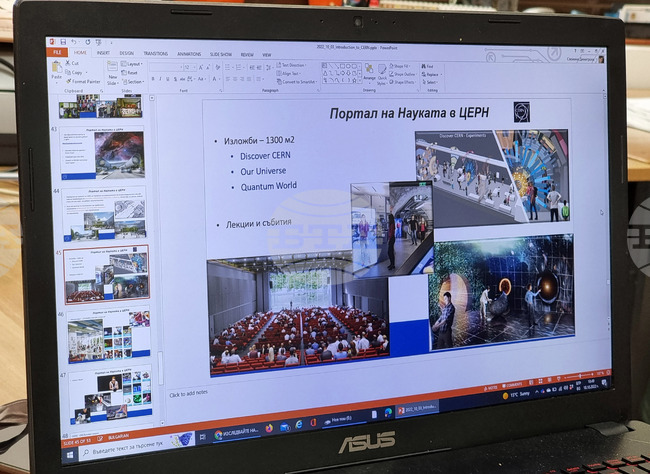Open the font name combo box

[x=166, y=68]
